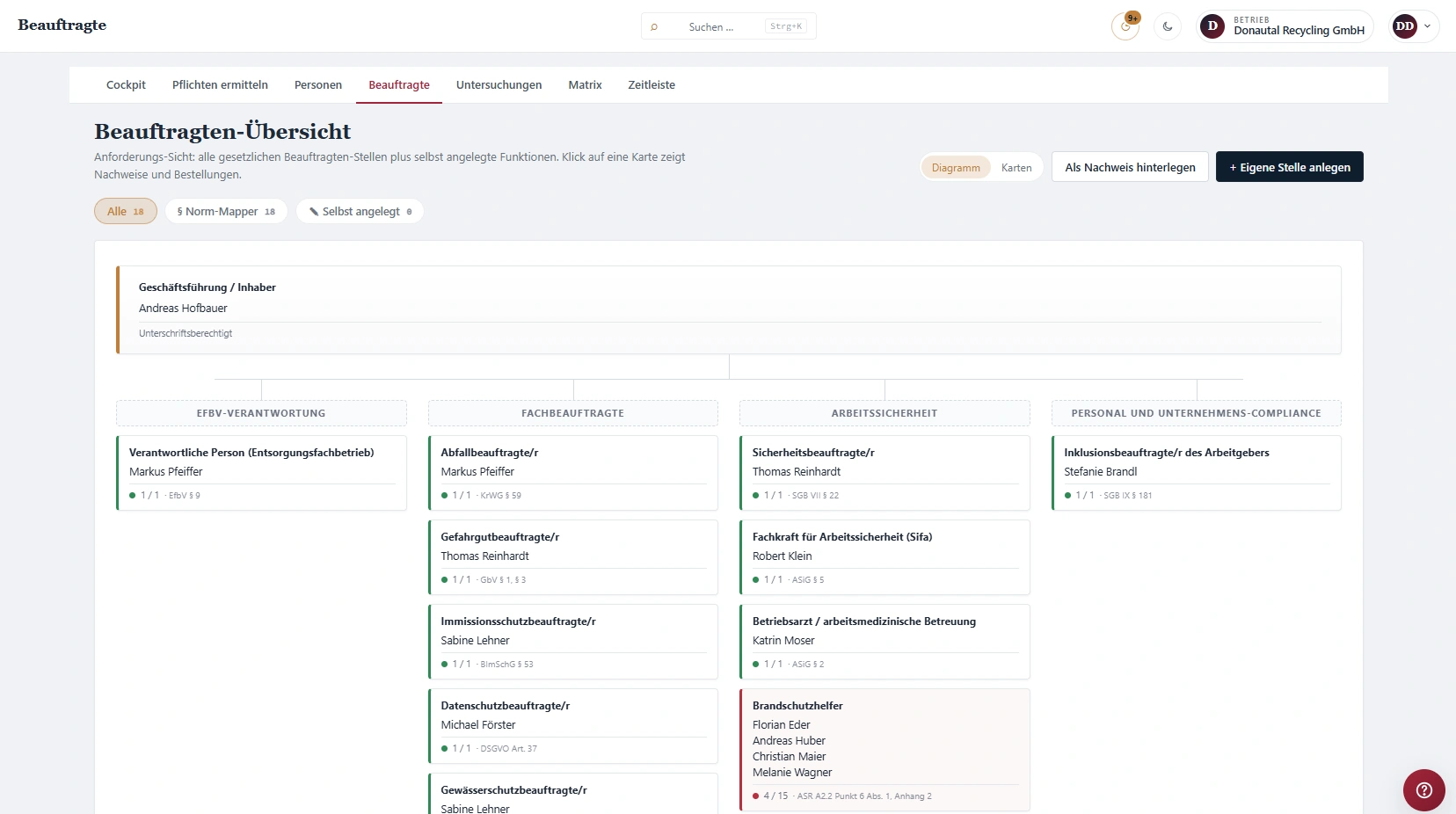Open the help question mark button
Image resolution: width=1456 pixels, height=814 pixels.
tap(1424, 790)
